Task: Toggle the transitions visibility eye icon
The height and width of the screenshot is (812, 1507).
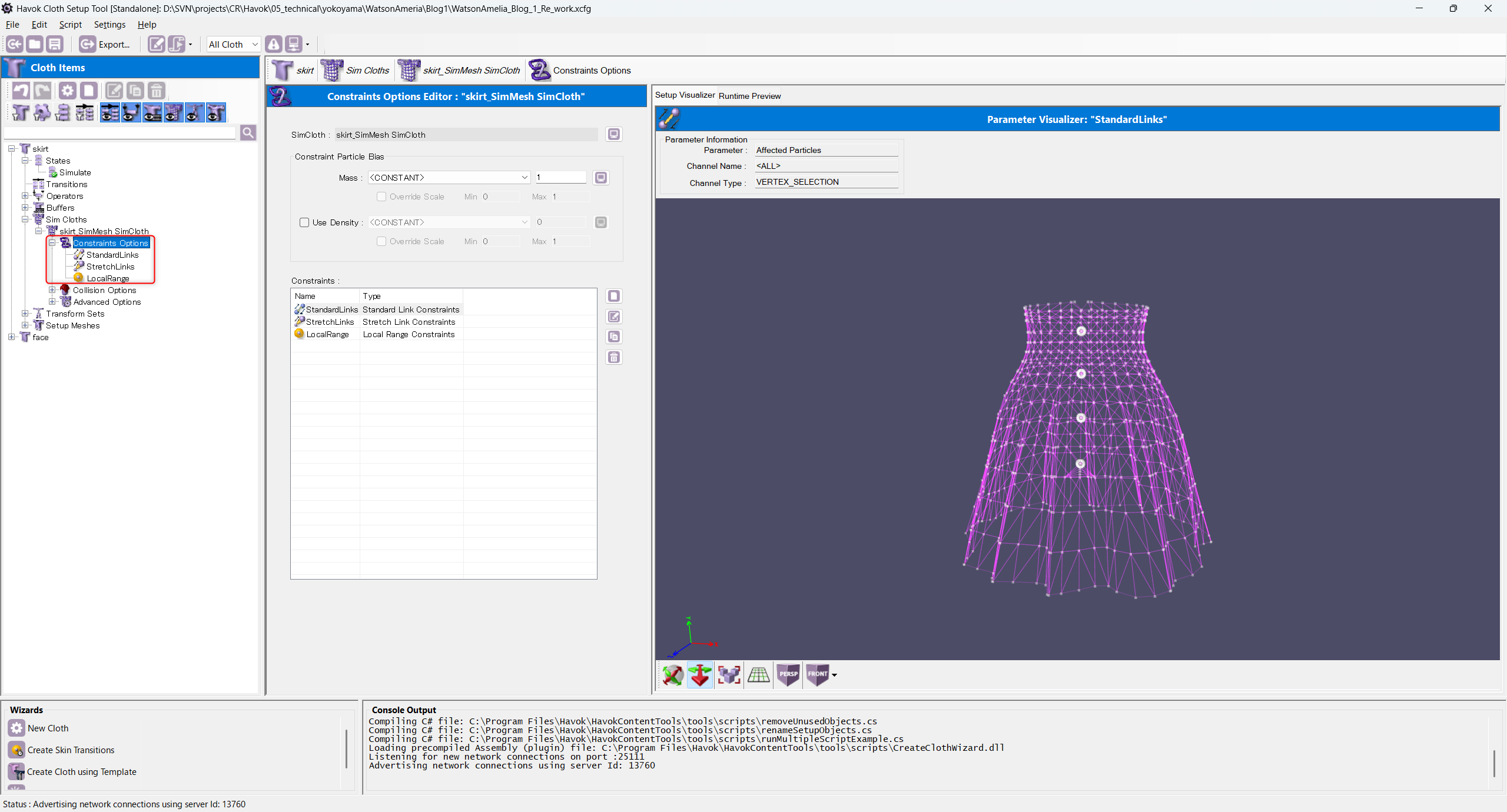Action: pyautogui.click(x=110, y=112)
